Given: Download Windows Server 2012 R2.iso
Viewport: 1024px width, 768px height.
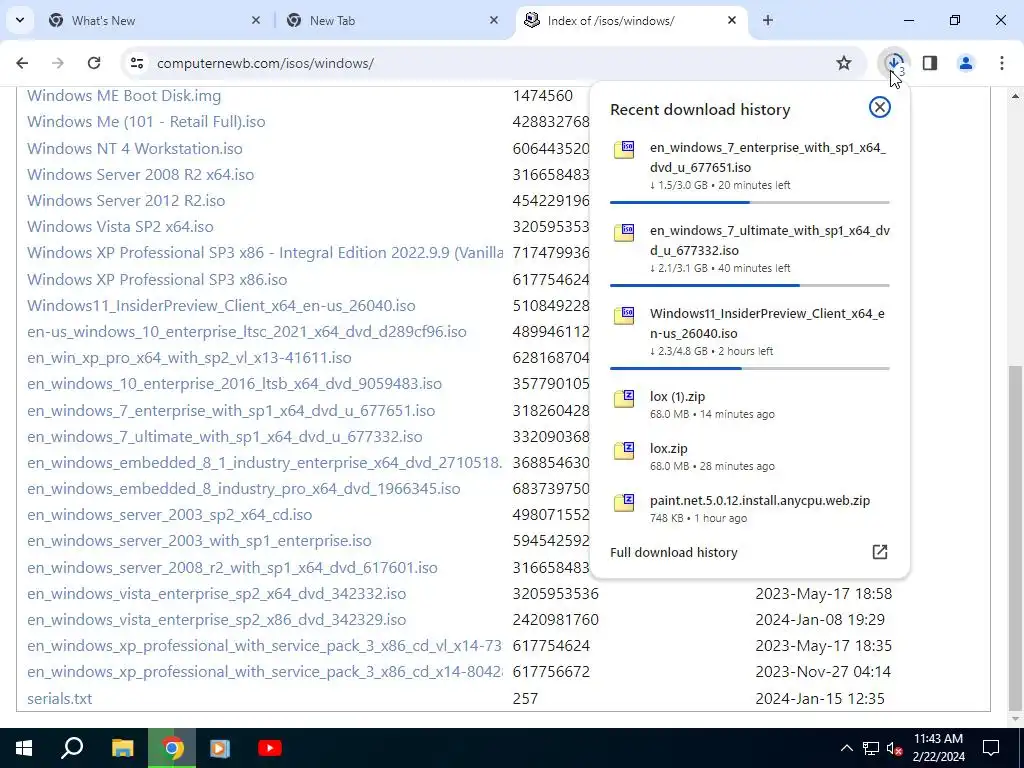Looking at the screenshot, I should tap(126, 200).
